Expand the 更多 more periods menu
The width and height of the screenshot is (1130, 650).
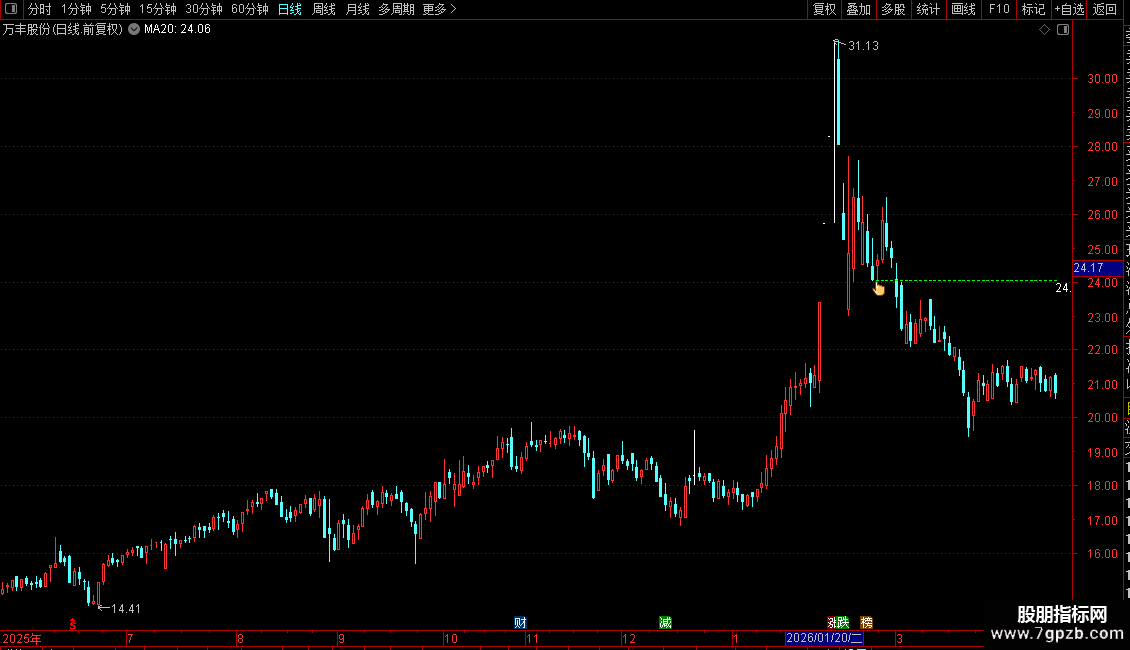[x=439, y=9]
